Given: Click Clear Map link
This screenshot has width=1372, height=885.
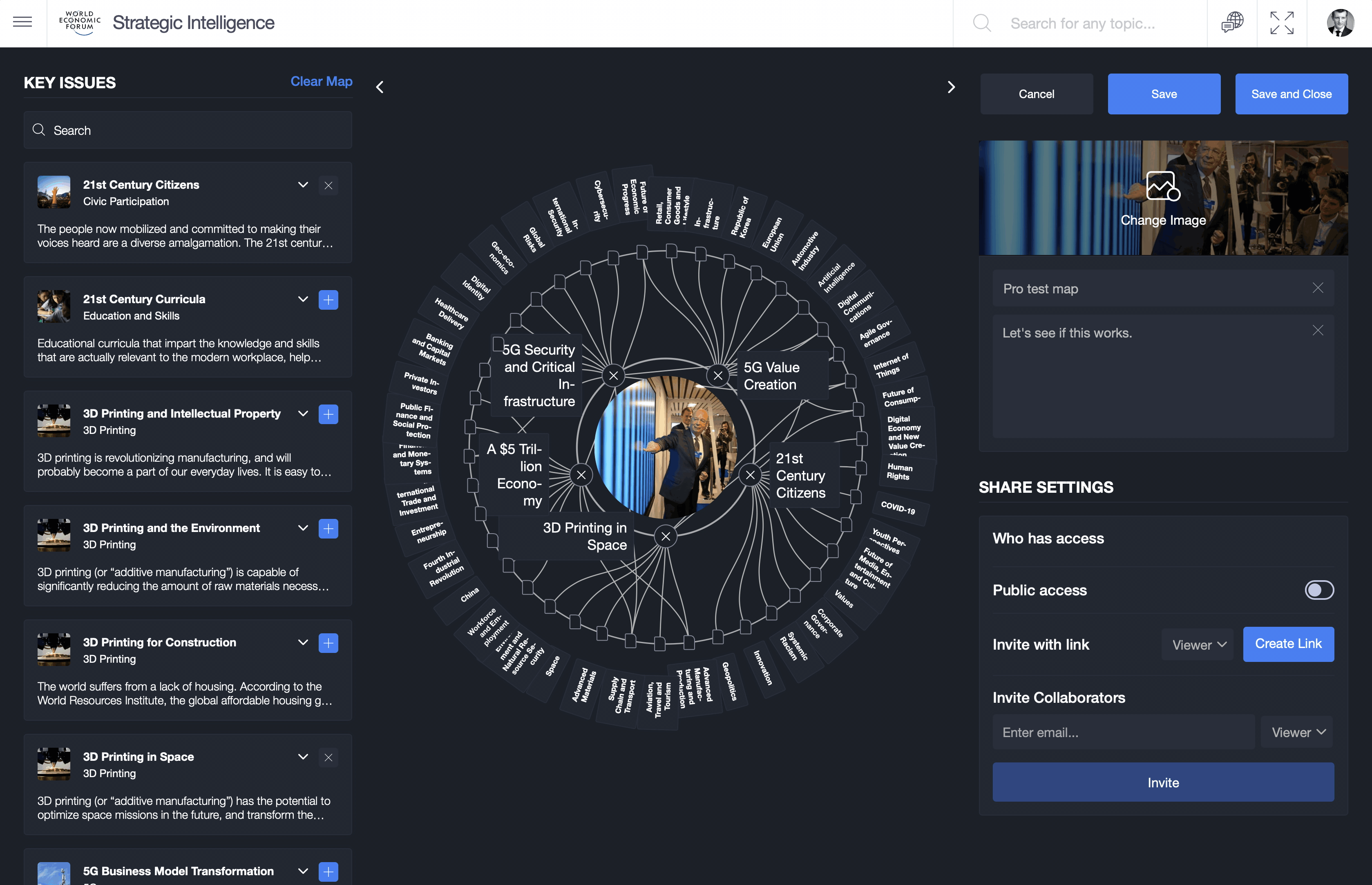Looking at the screenshot, I should click(321, 82).
